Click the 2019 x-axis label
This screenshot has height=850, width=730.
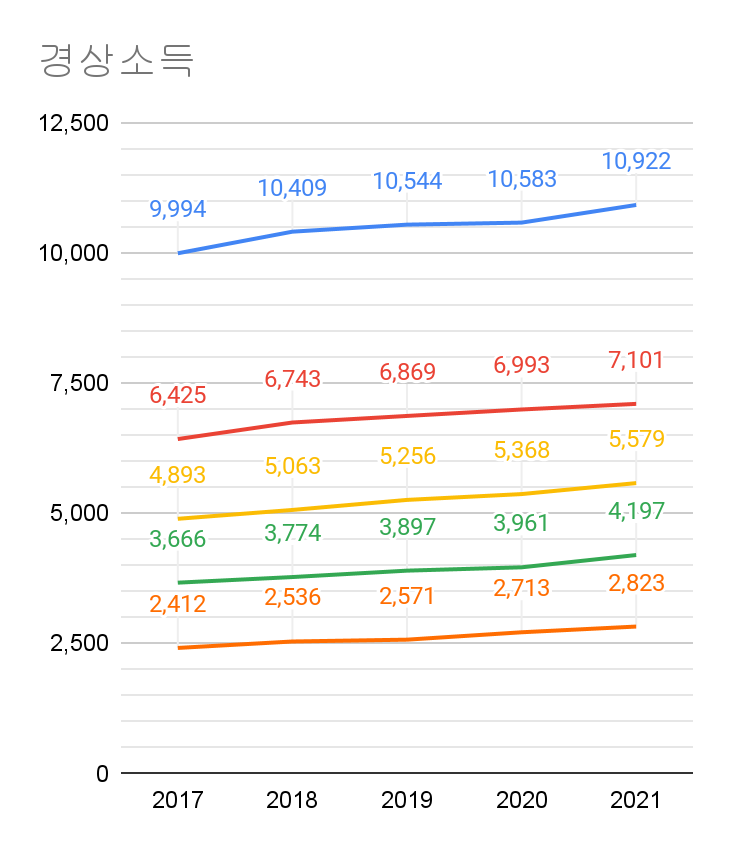[x=407, y=800]
